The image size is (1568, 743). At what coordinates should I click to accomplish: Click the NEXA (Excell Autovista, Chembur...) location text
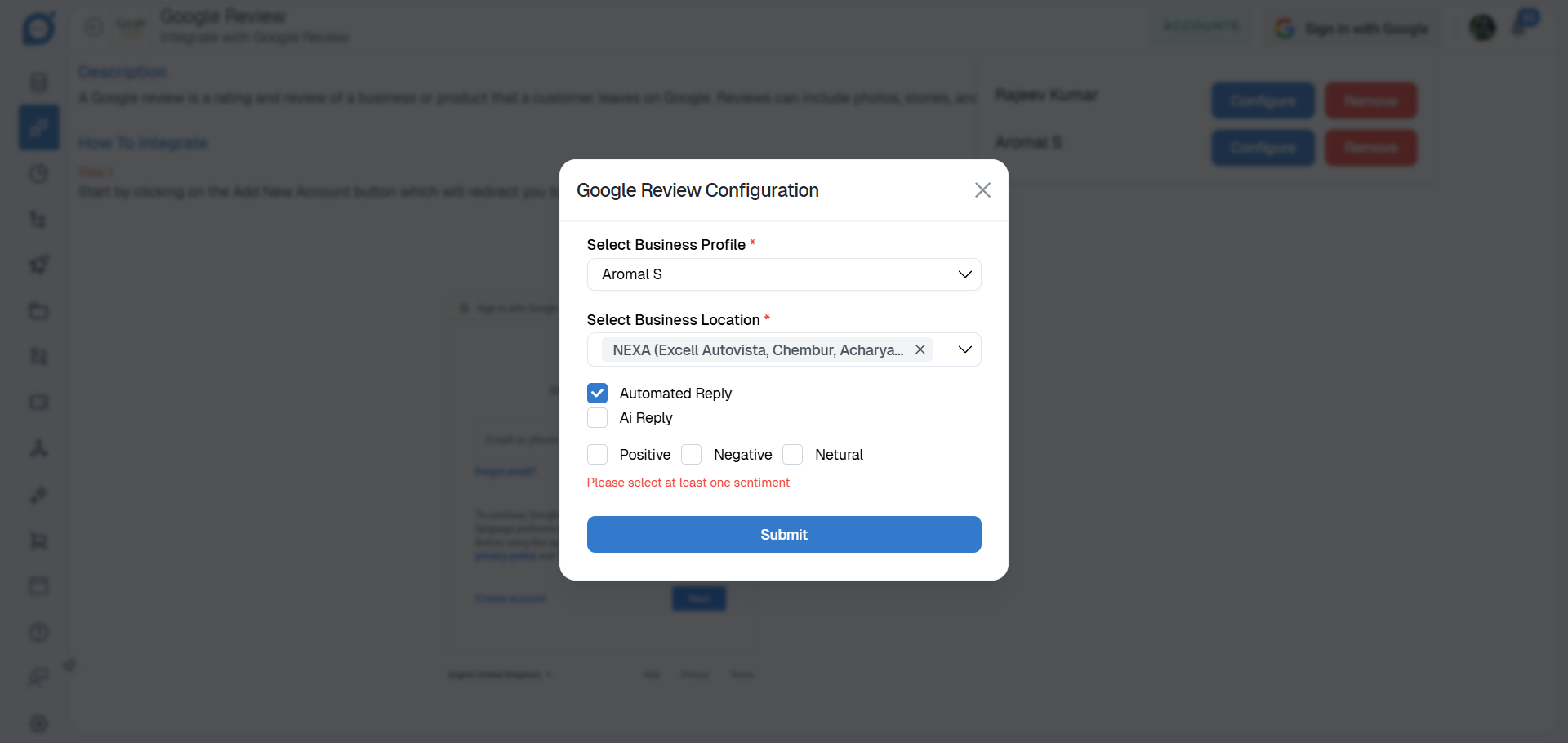tap(758, 350)
